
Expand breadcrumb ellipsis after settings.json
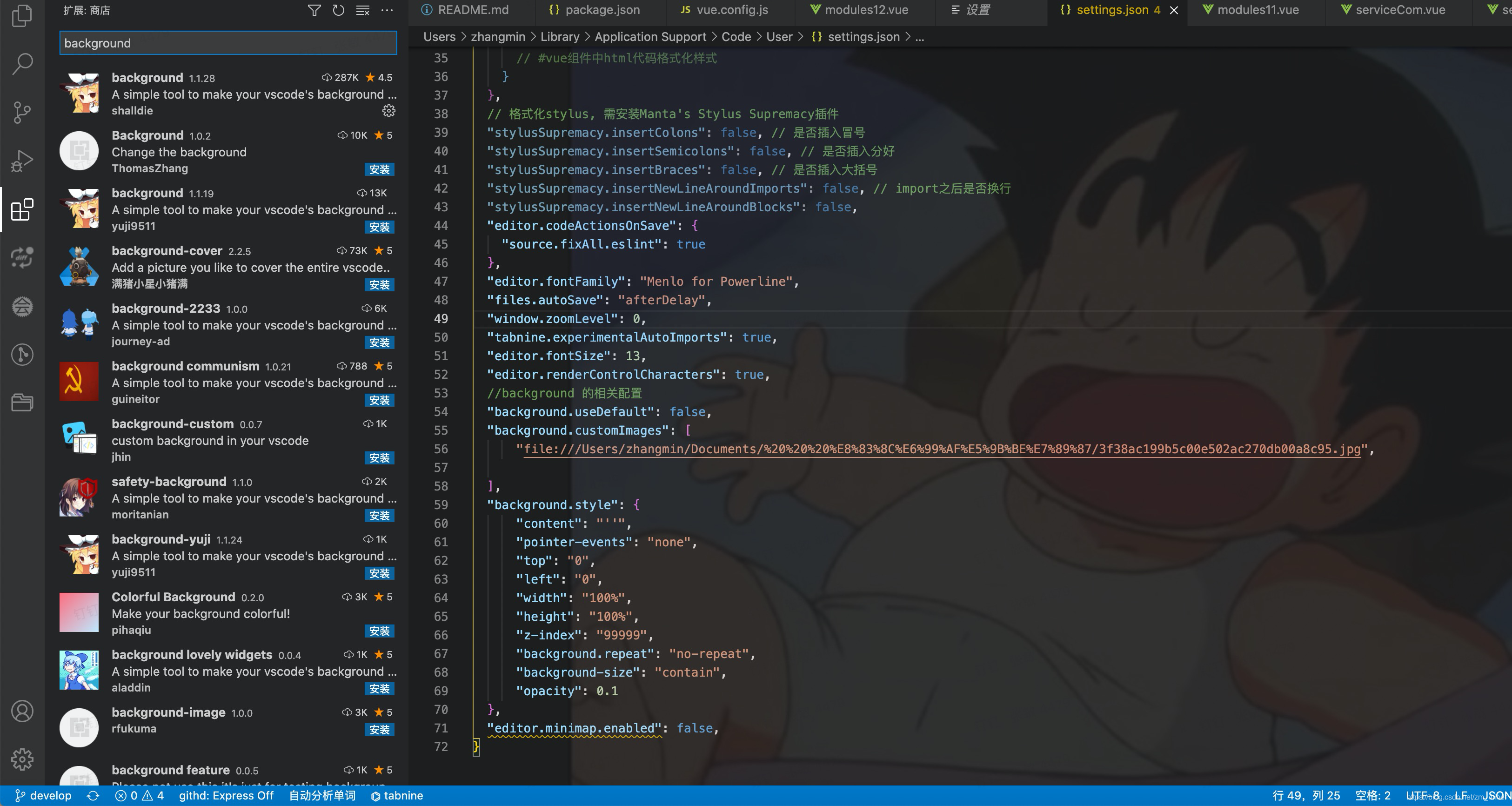pyautogui.click(x=920, y=37)
